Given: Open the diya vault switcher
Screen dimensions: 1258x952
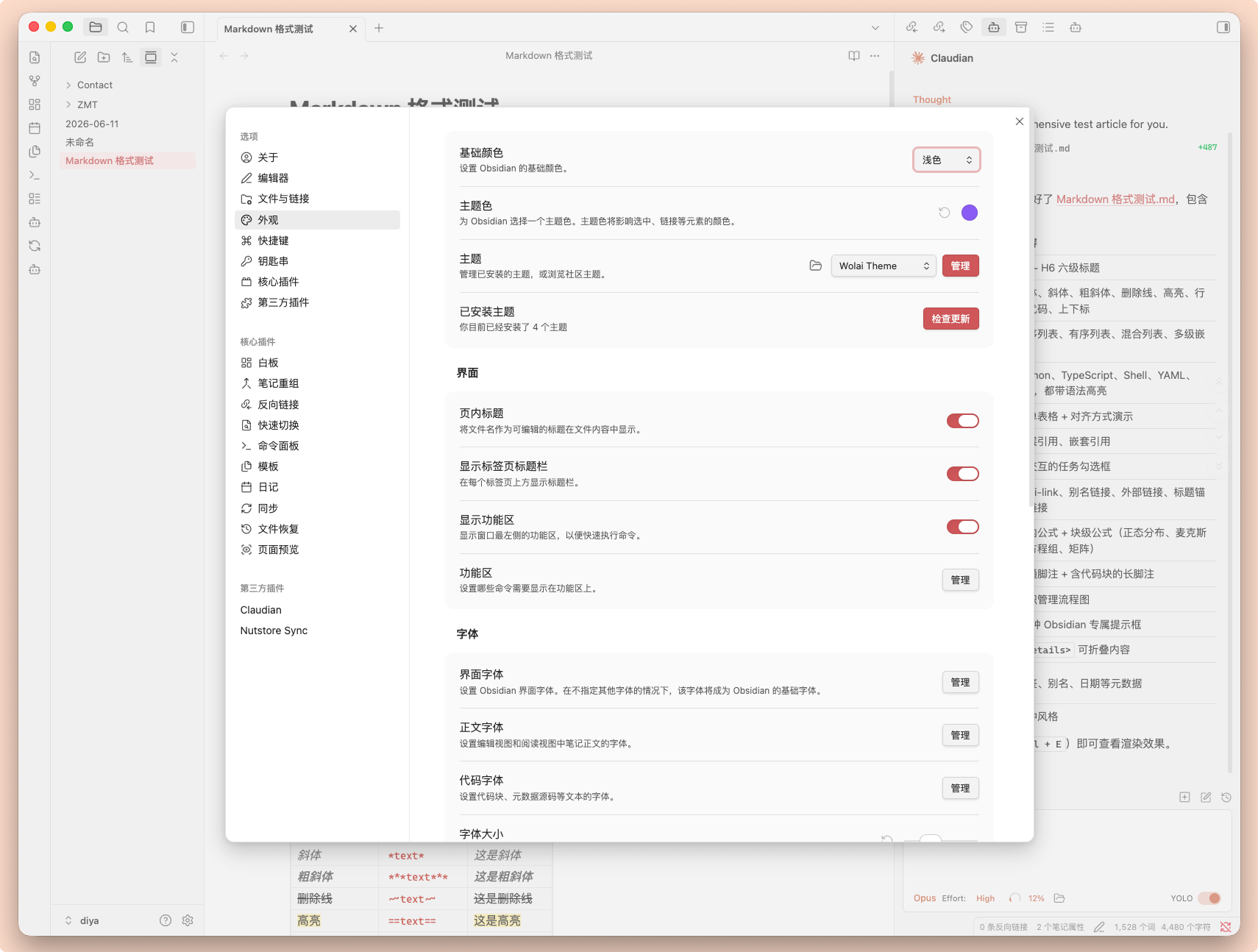Looking at the screenshot, I should 82,920.
